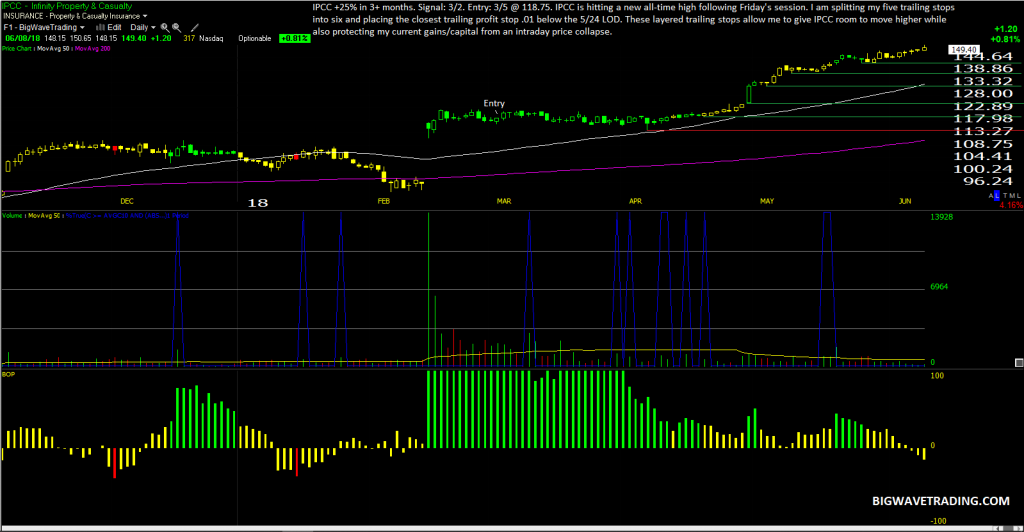
Task: Click the BOP indicator label
Action: pyautogui.click(x=8, y=374)
